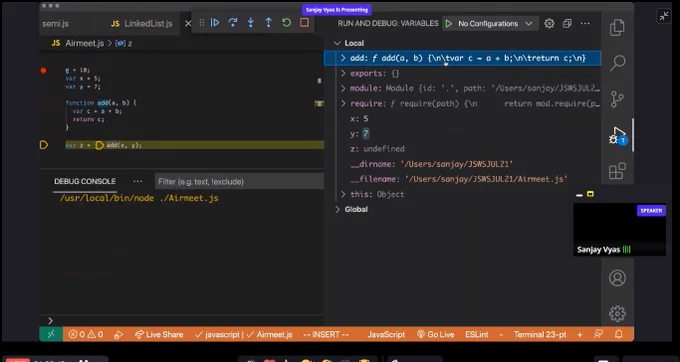Image resolution: width=680 pixels, height=362 pixels.
Task: Toggle the yellow speaker tile size button
Action: [x=590, y=194]
